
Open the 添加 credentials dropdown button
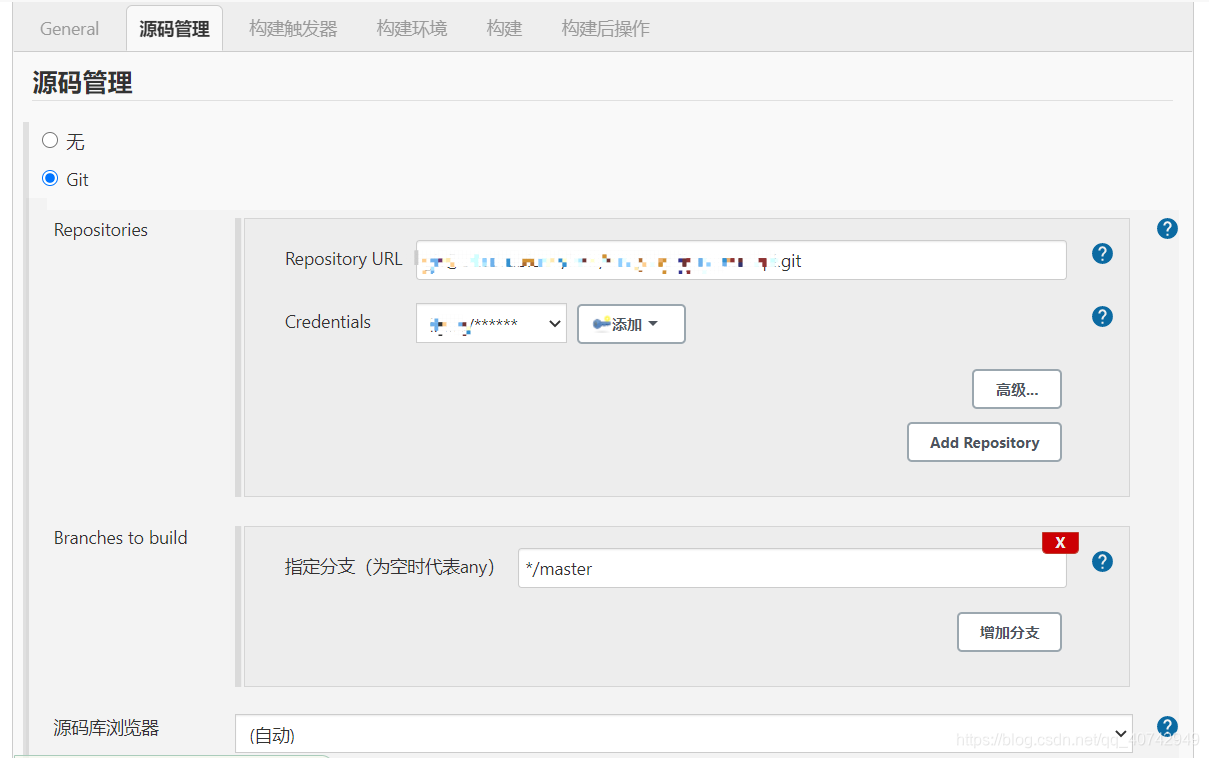coord(631,324)
